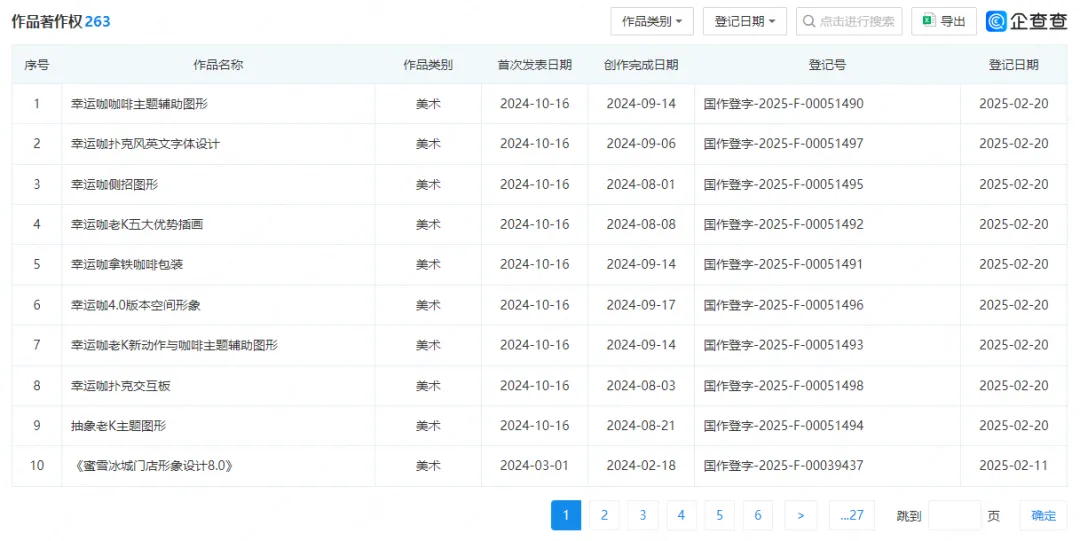
Task: Open the 作品类别 filter dropdown
Action: point(652,21)
